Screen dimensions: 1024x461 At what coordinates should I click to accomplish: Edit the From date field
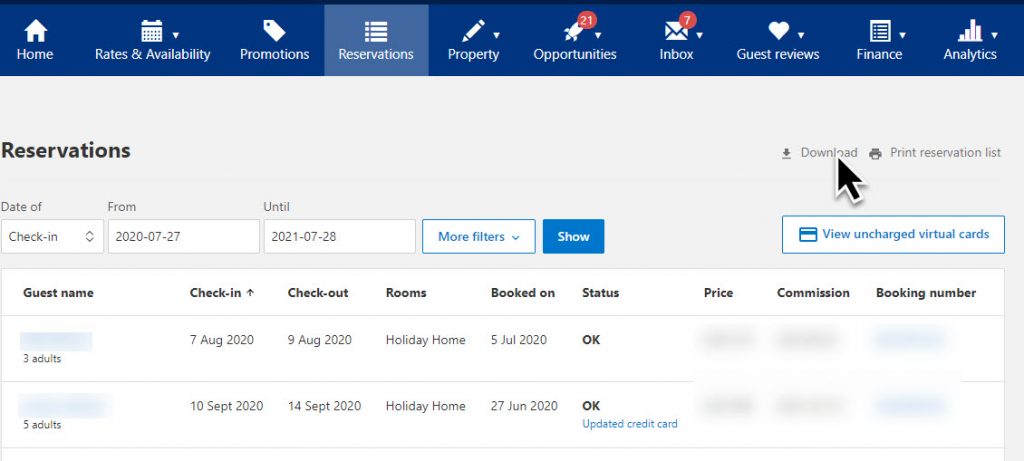(184, 236)
